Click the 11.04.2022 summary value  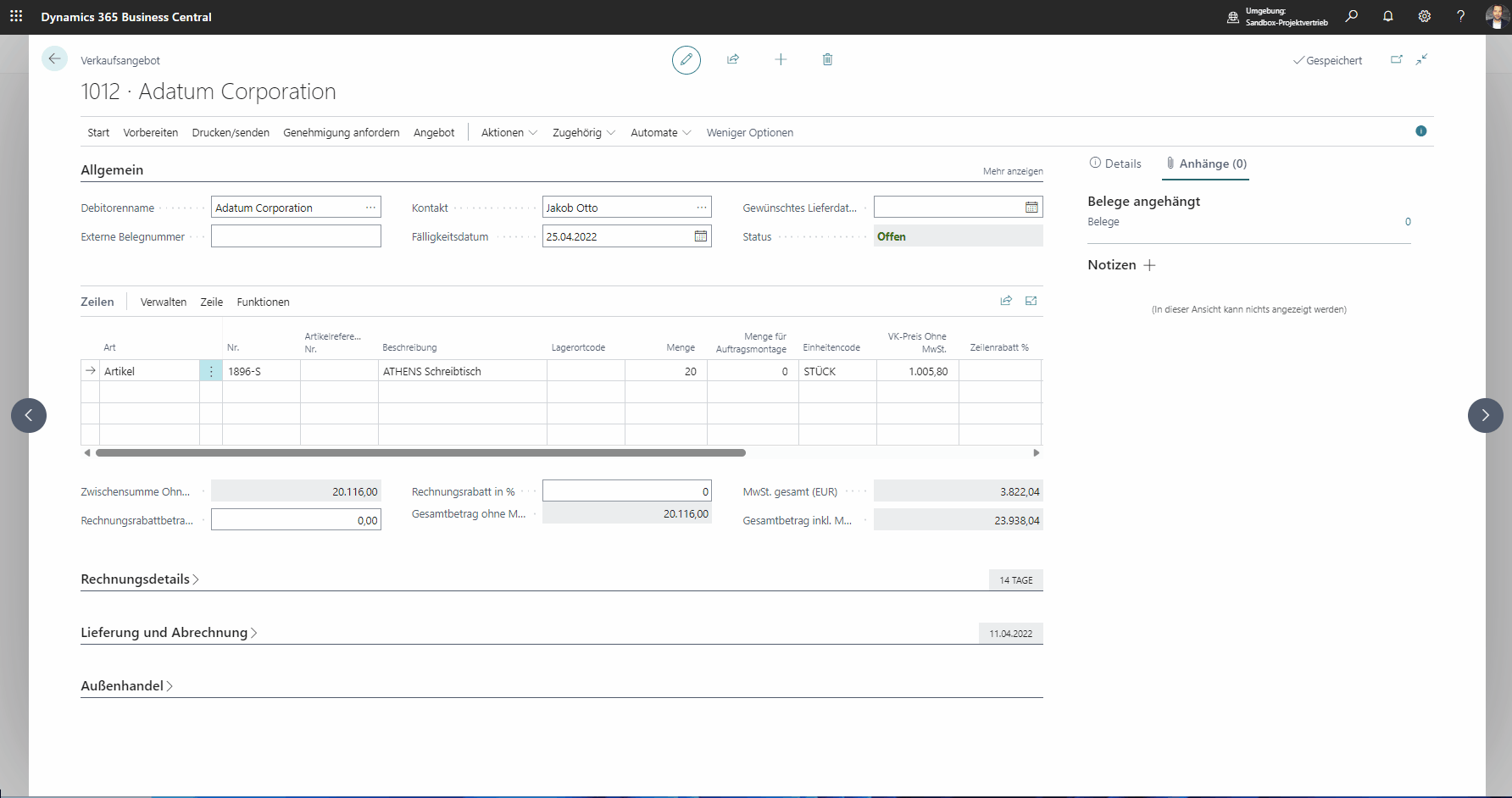(x=1011, y=634)
